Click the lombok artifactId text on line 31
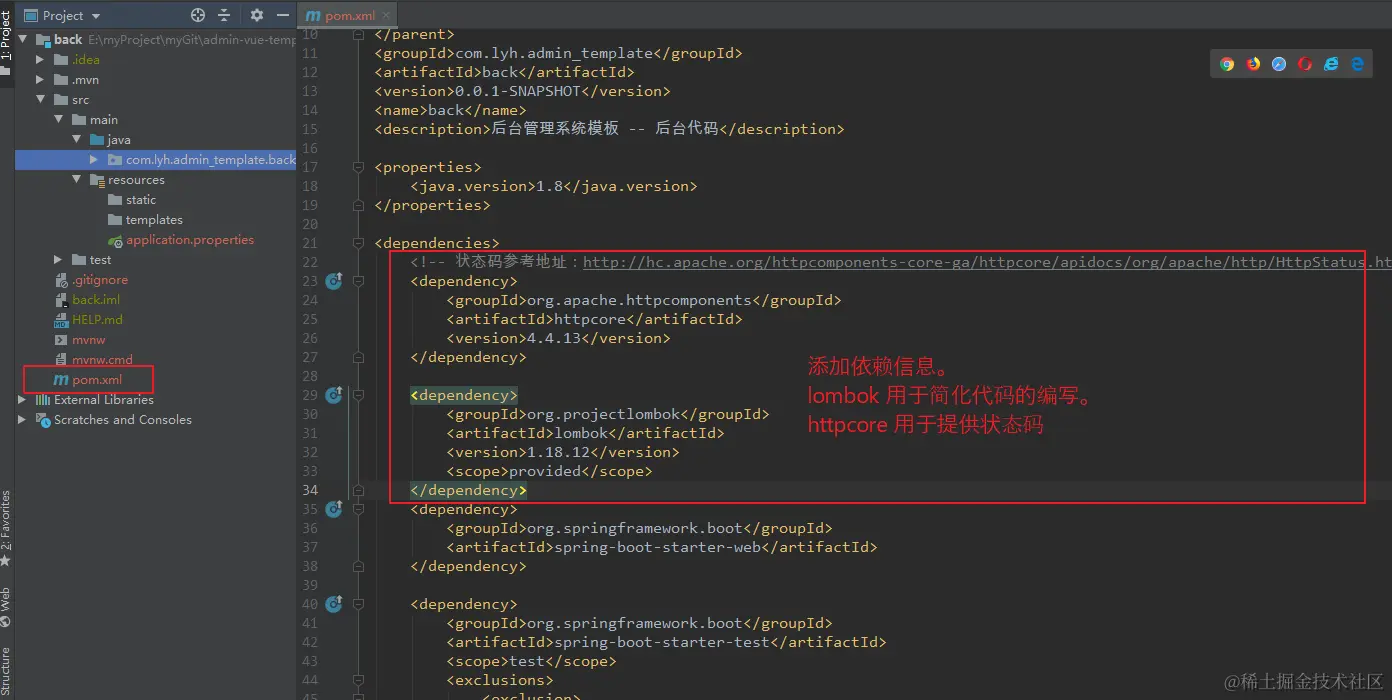The height and width of the screenshot is (700, 1392). [581, 433]
